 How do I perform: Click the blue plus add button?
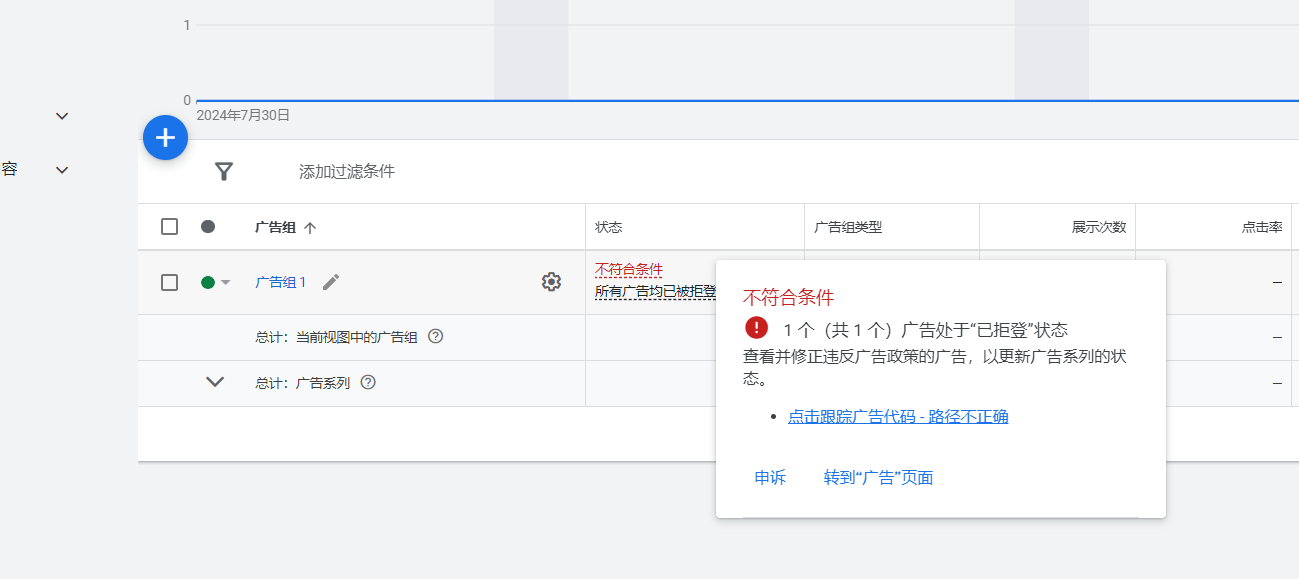click(x=166, y=138)
